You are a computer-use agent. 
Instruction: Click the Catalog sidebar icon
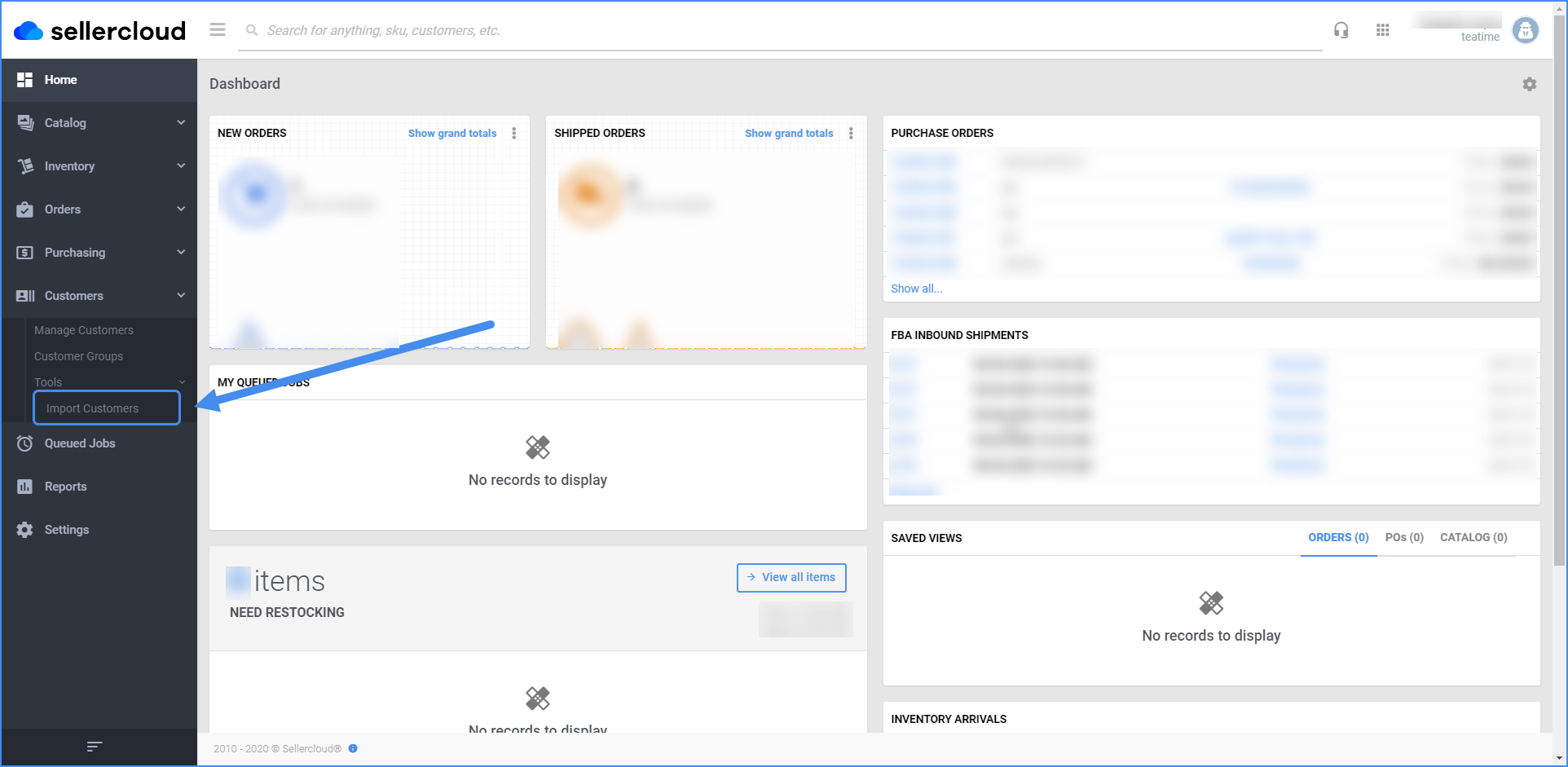(25, 123)
